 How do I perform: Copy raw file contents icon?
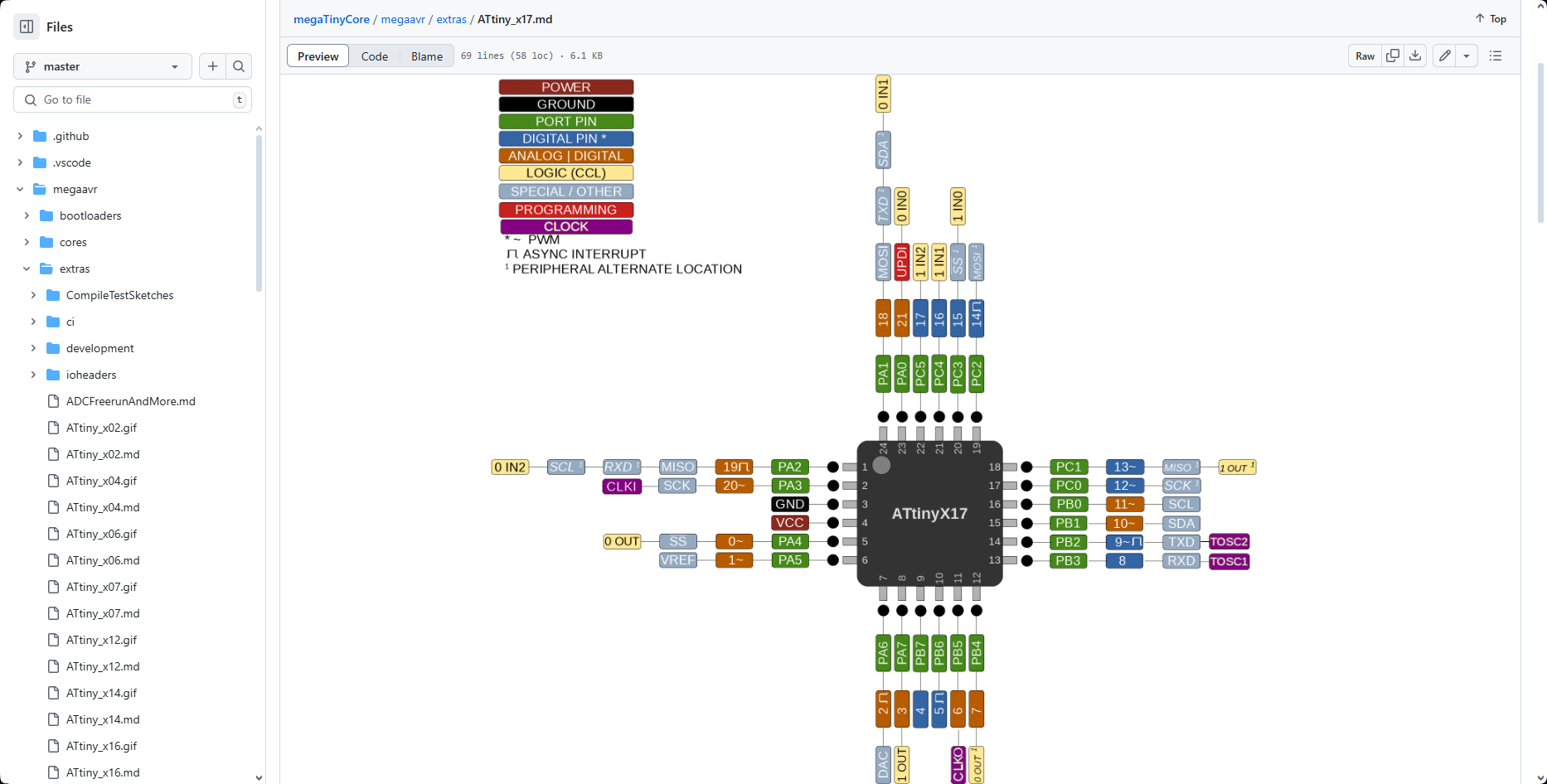click(x=1393, y=56)
